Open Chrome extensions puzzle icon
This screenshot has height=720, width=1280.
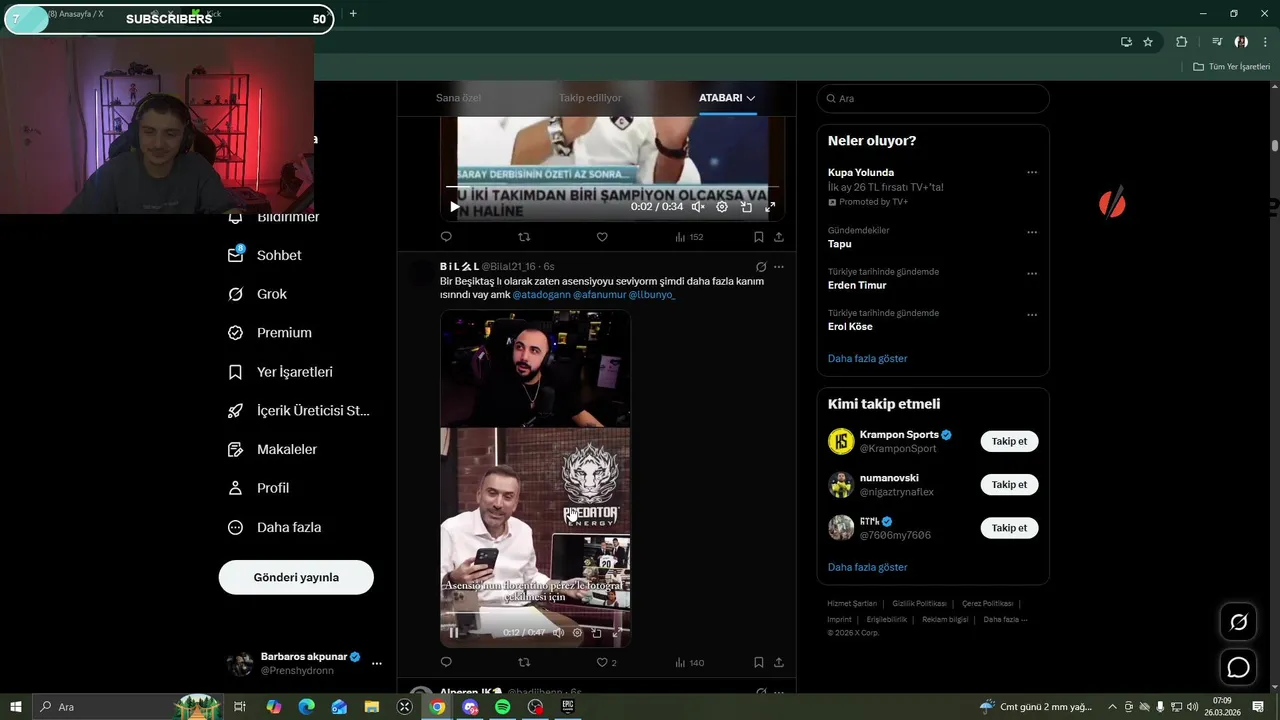coord(1181,42)
